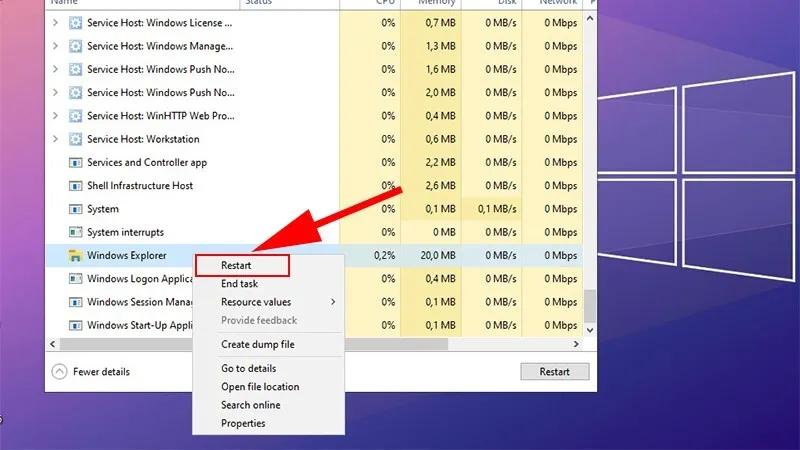Select the Windows Explorer process name
Viewport: 800px width, 450px height.
[x=127, y=256]
